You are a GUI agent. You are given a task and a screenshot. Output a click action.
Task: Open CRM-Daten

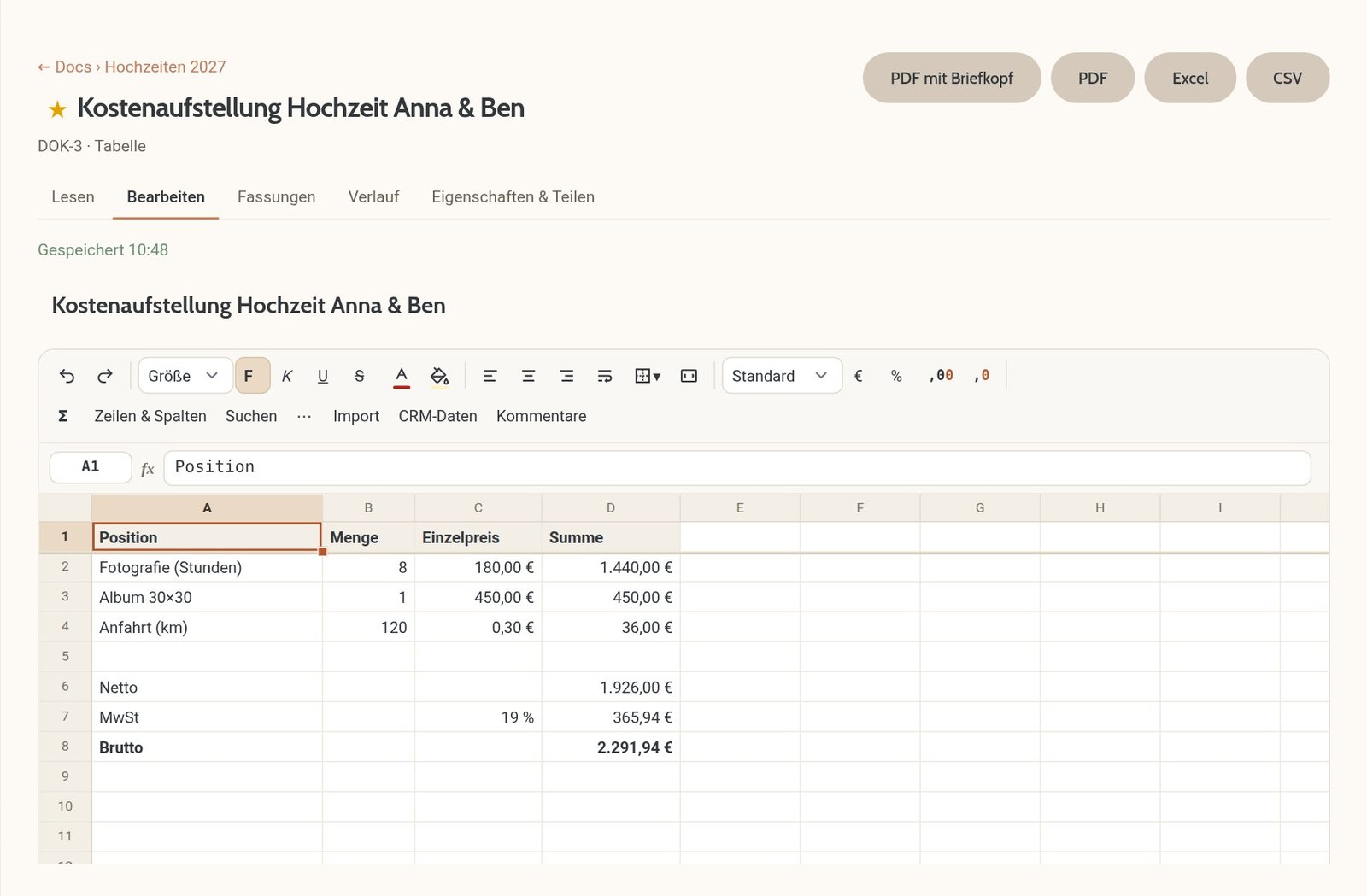click(x=437, y=416)
